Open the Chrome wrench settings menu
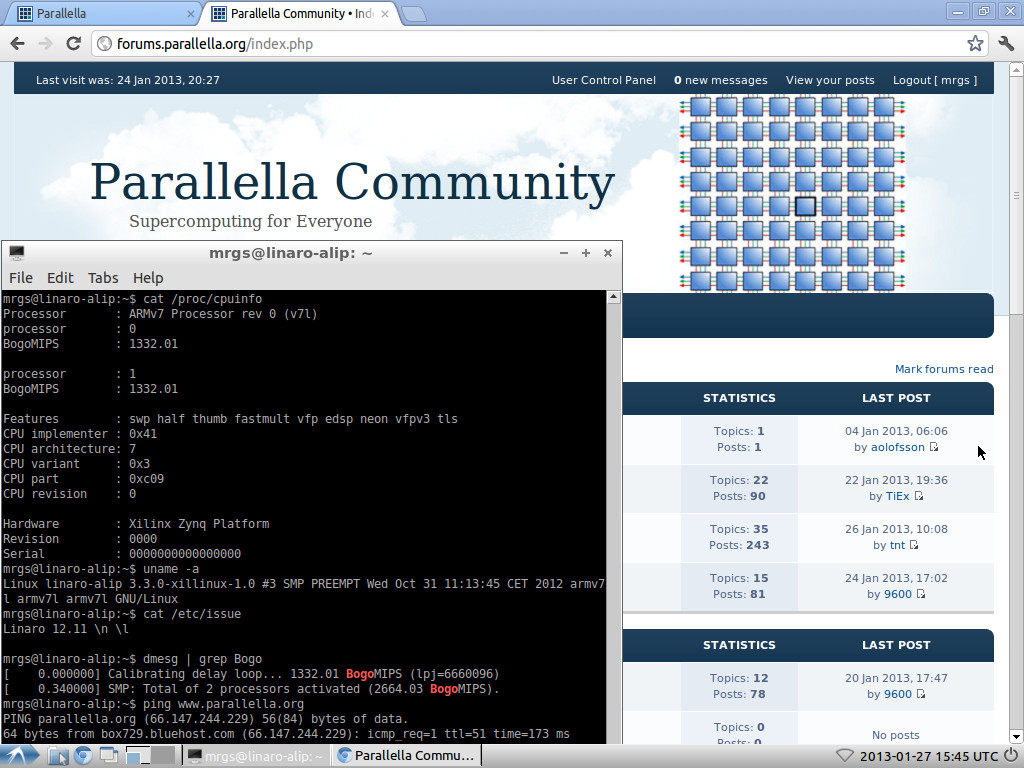This screenshot has height=768, width=1024. coord(1006,43)
